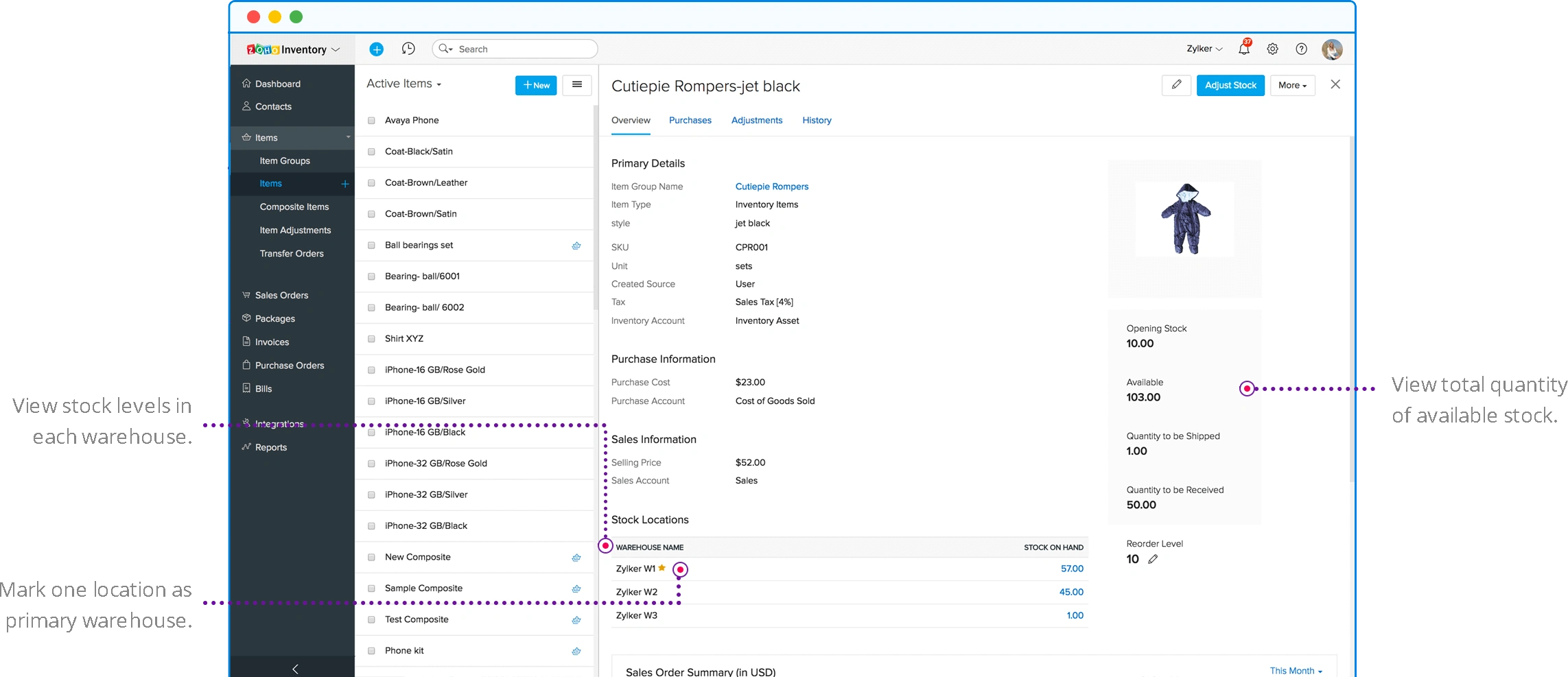Click the New item button
The image size is (1568, 677).
536,85
